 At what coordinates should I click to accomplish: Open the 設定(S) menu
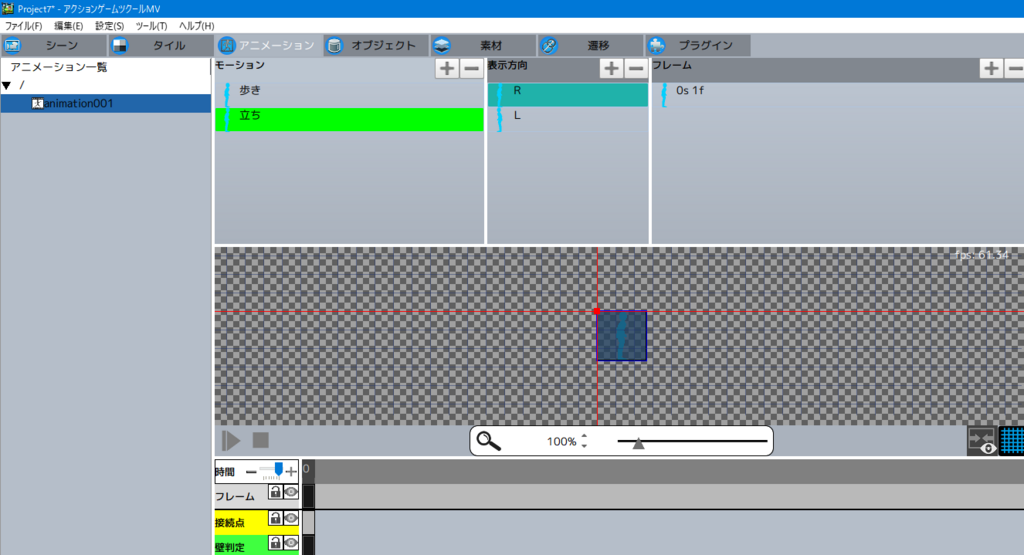pos(109,26)
